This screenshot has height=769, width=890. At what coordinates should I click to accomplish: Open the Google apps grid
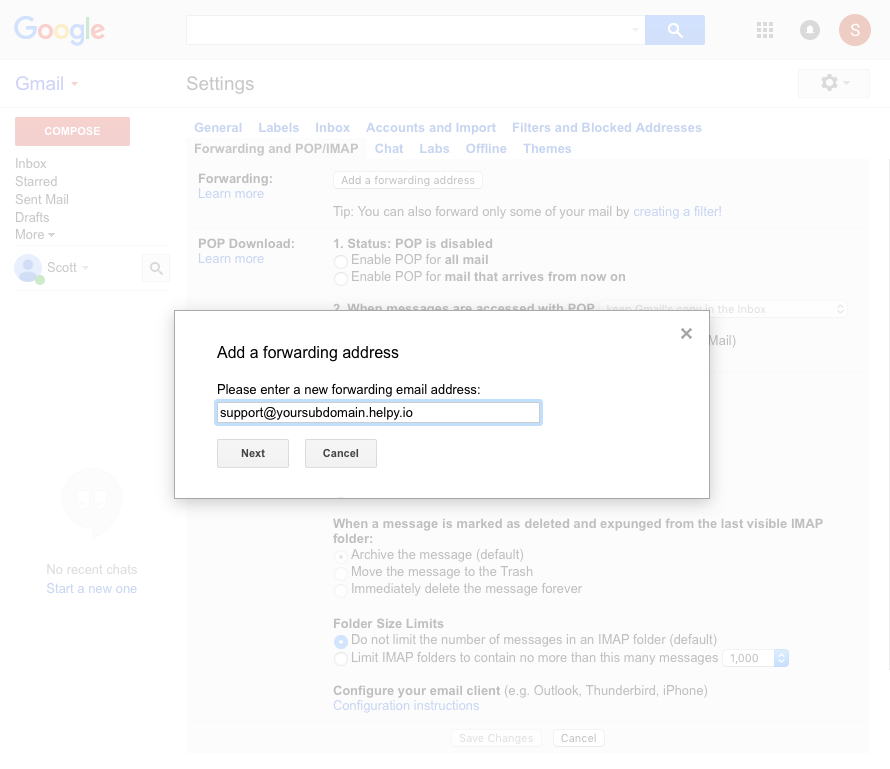765,30
